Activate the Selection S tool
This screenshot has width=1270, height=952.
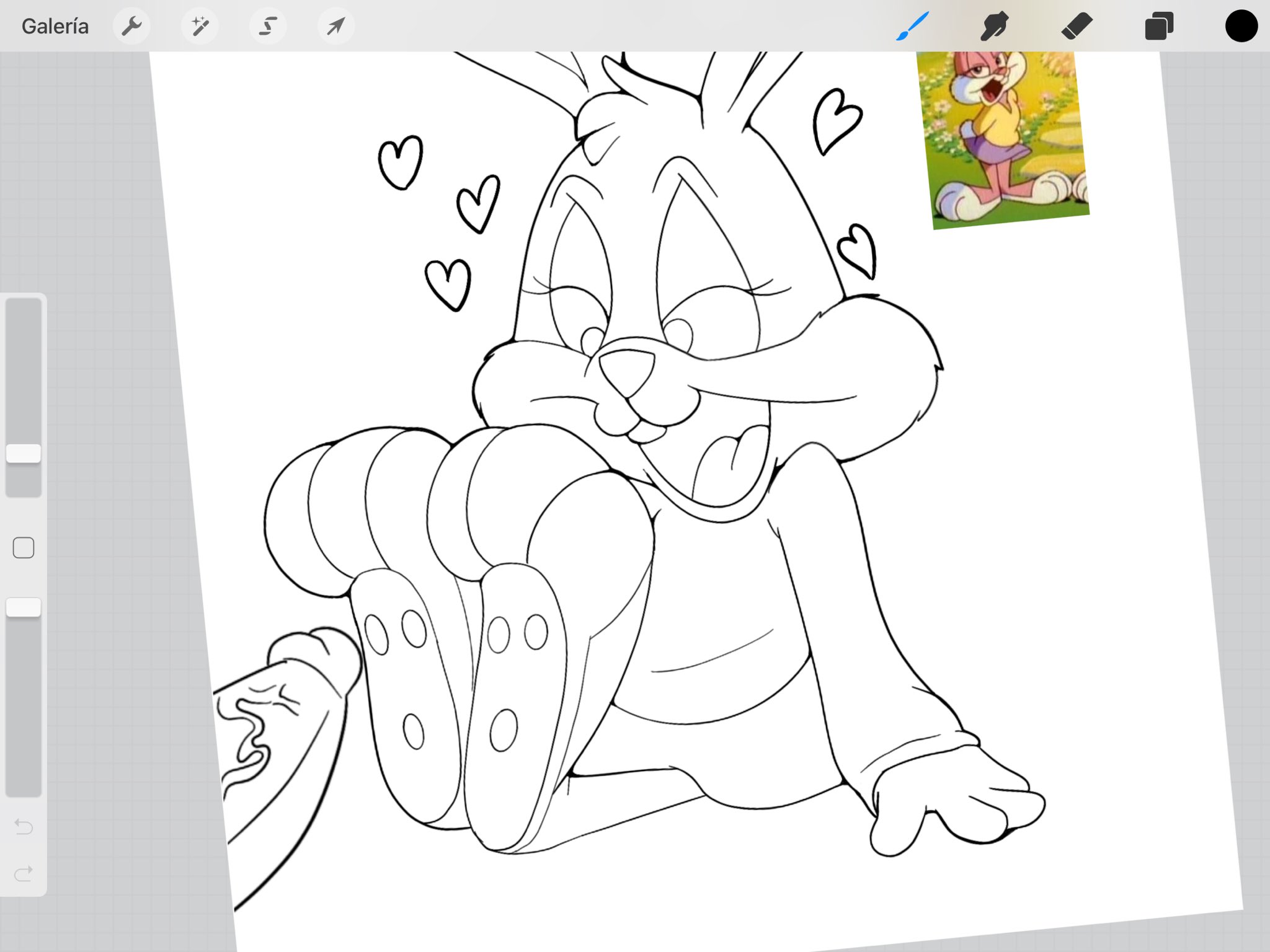[x=268, y=27]
